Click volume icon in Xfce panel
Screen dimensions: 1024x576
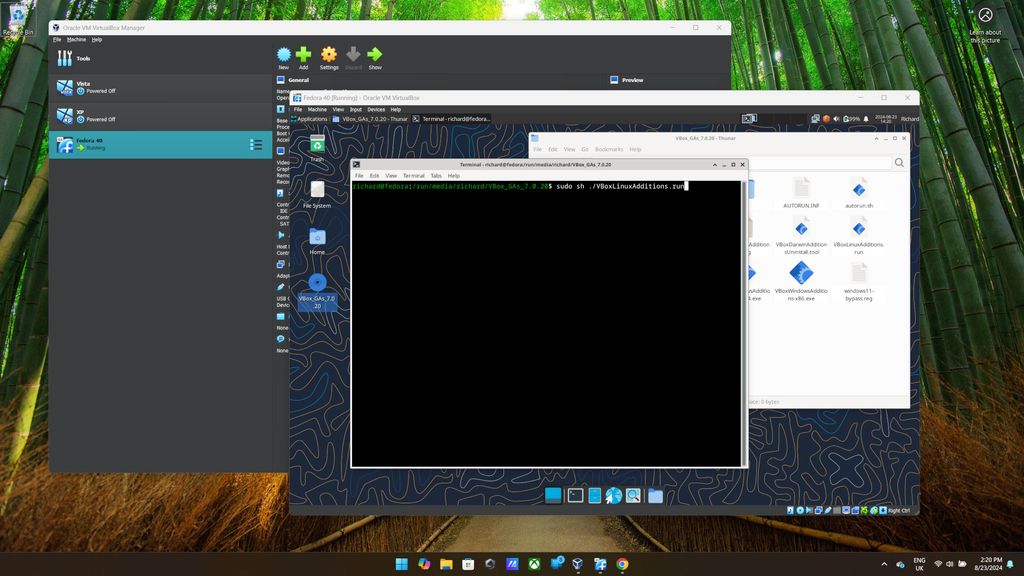[x=836, y=119]
